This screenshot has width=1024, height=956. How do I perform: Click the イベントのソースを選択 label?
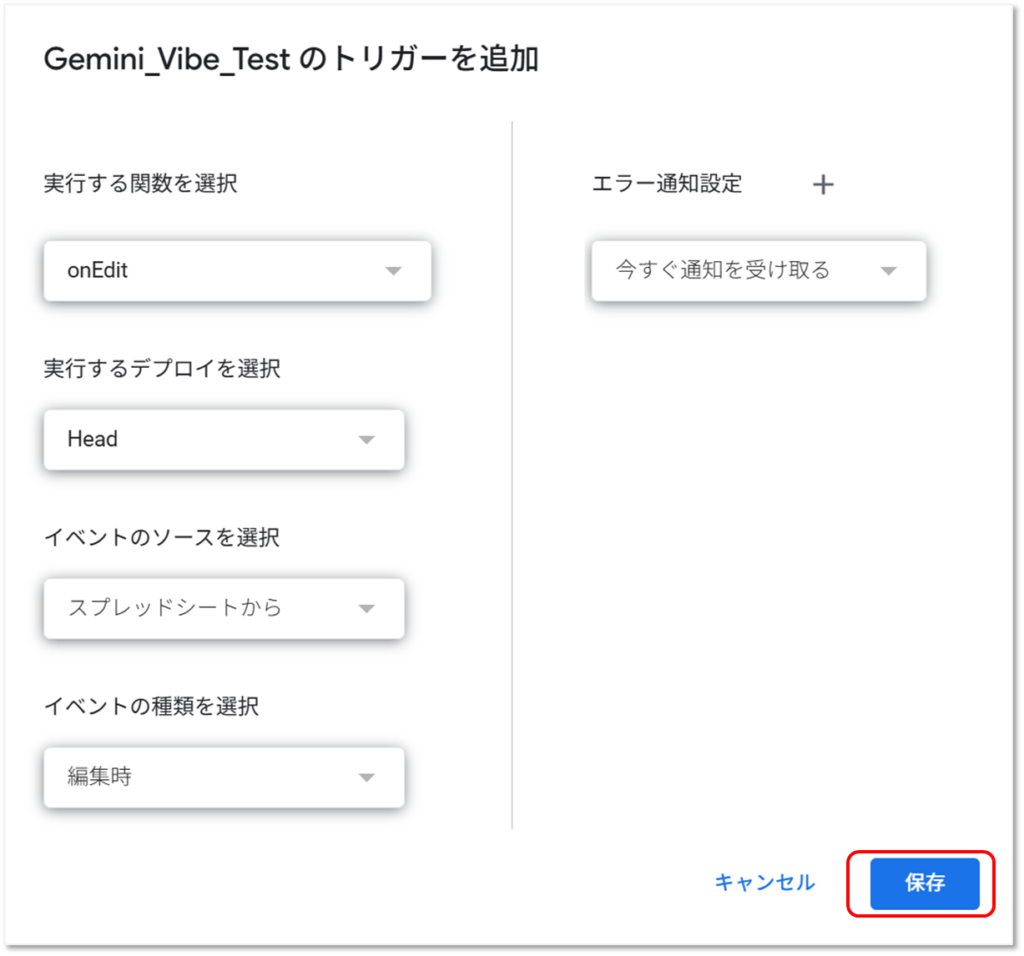pos(162,538)
